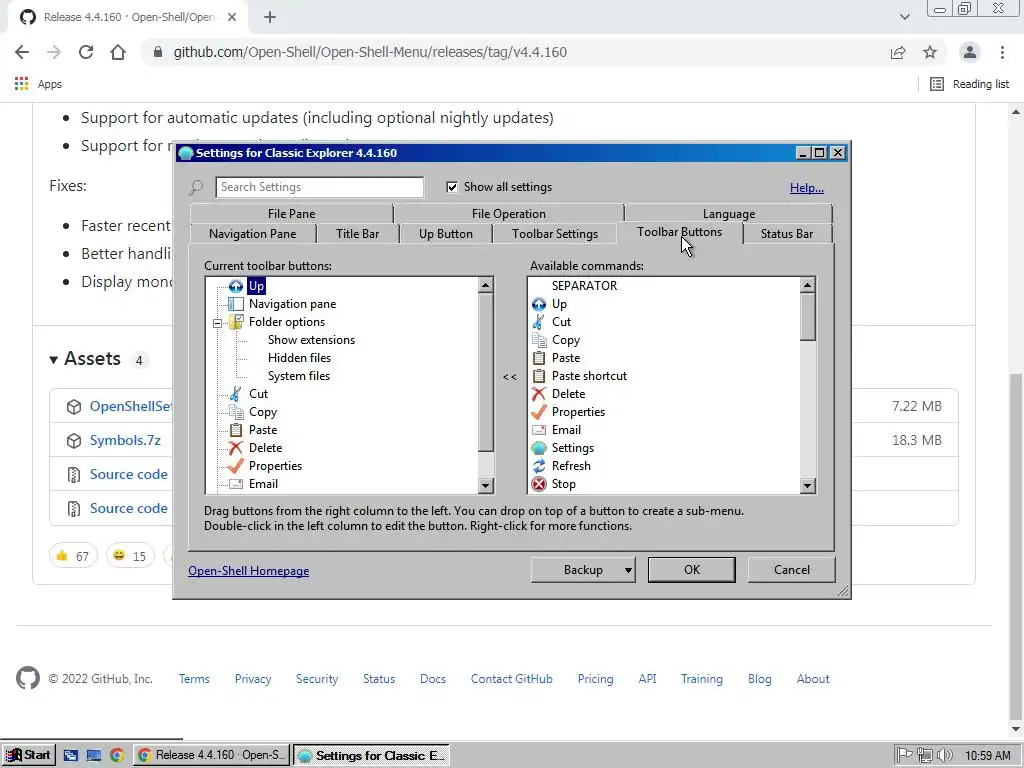The image size is (1024, 768).
Task: Click the Settings shell icon in Available commands
Action: pos(539,448)
